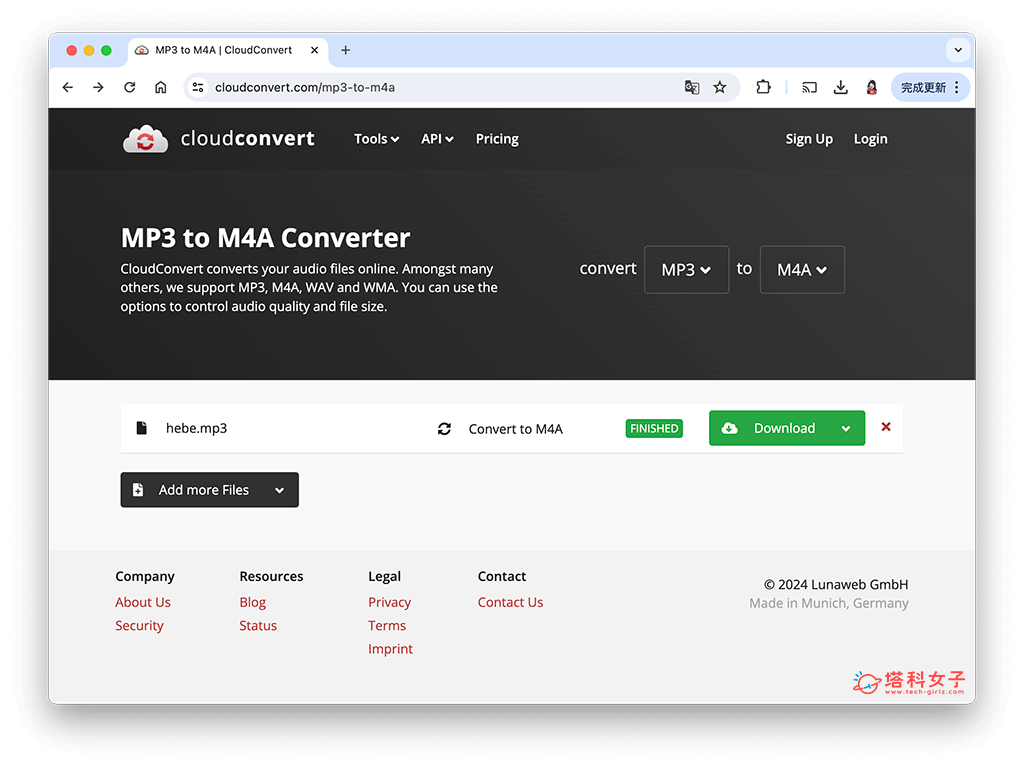Click the file icon next to hebe.mp3
1024x768 pixels.
(x=141, y=428)
